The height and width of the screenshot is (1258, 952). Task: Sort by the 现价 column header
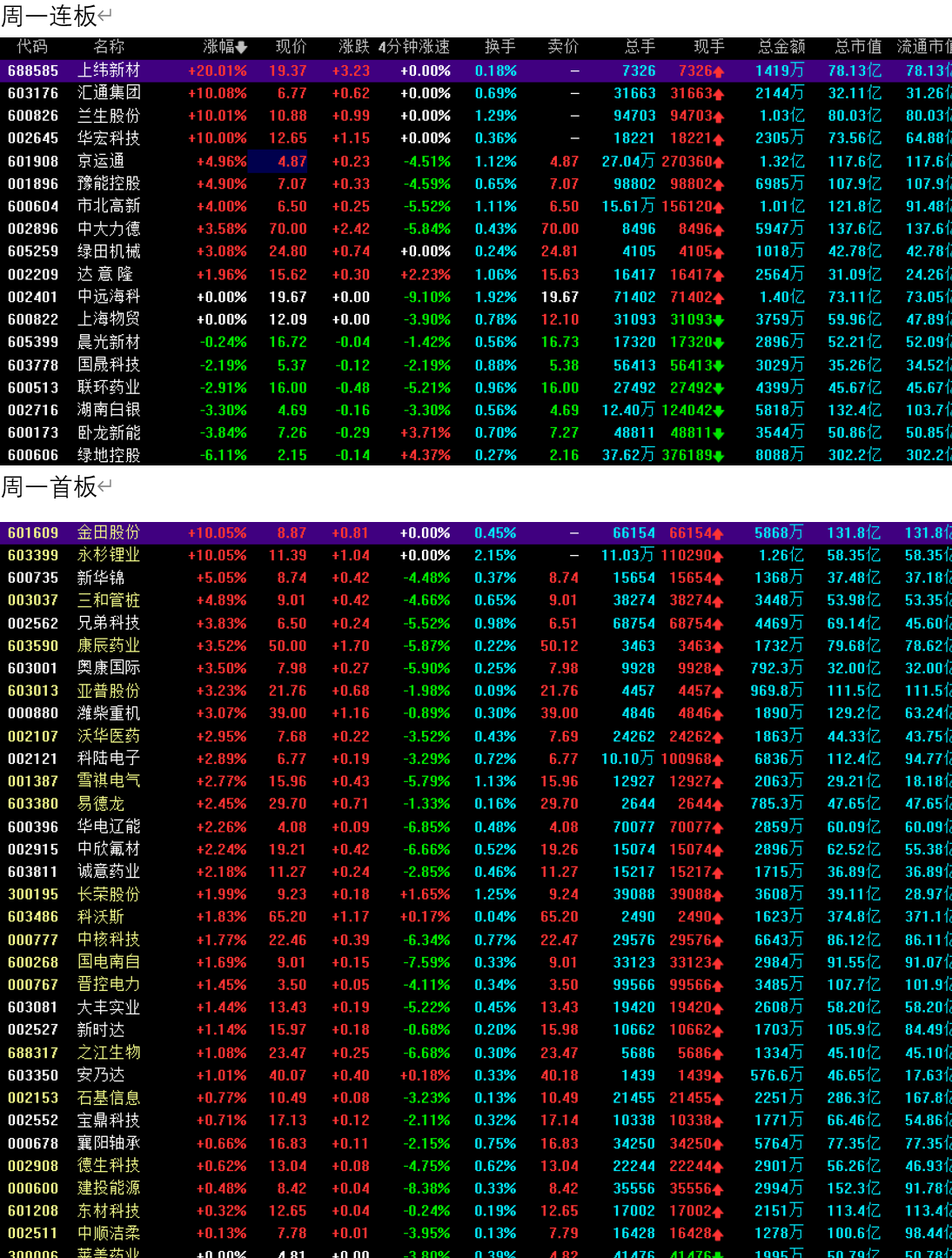click(x=291, y=47)
